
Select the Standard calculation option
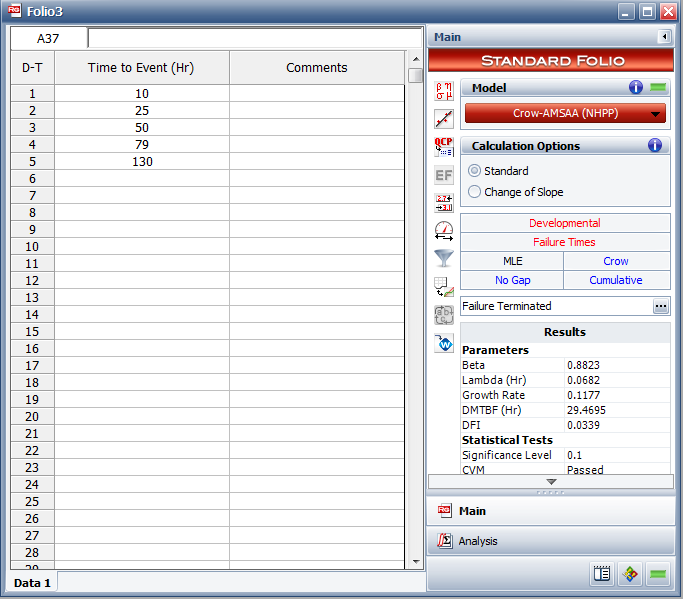pyautogui.click(x=475, y=171)
